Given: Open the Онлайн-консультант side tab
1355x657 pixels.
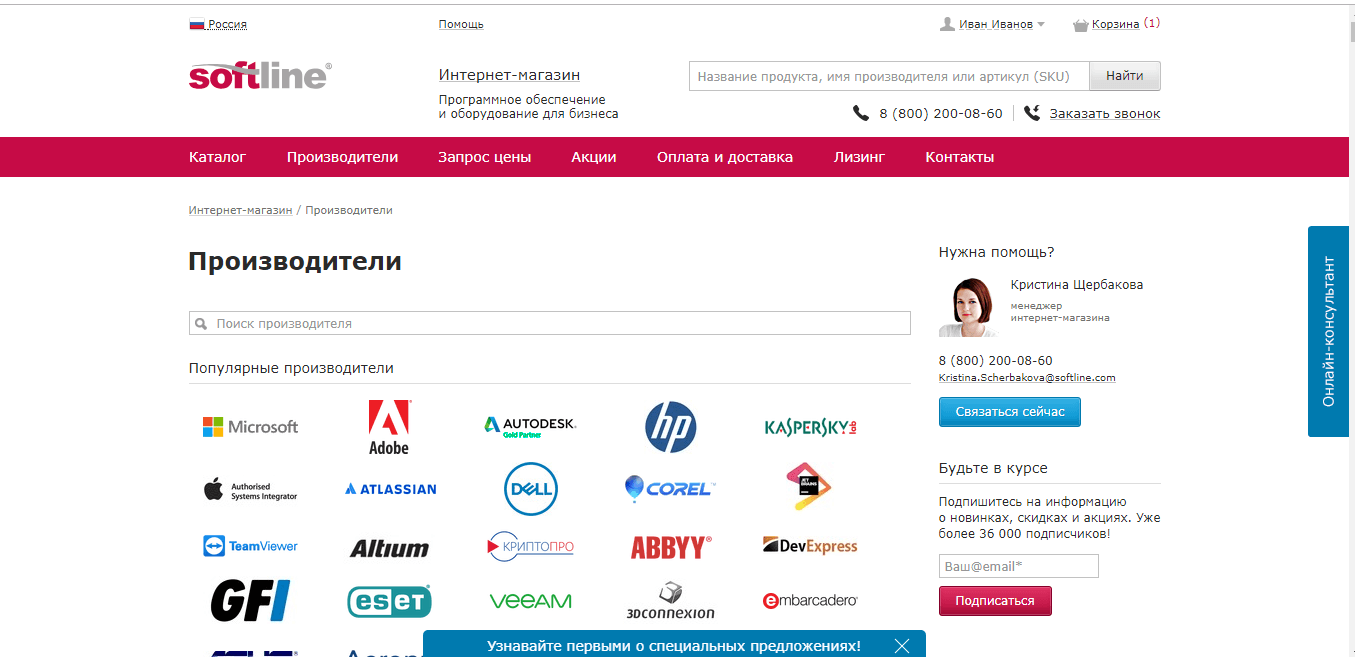Looking at the screenshot, I should [1330, 331].
